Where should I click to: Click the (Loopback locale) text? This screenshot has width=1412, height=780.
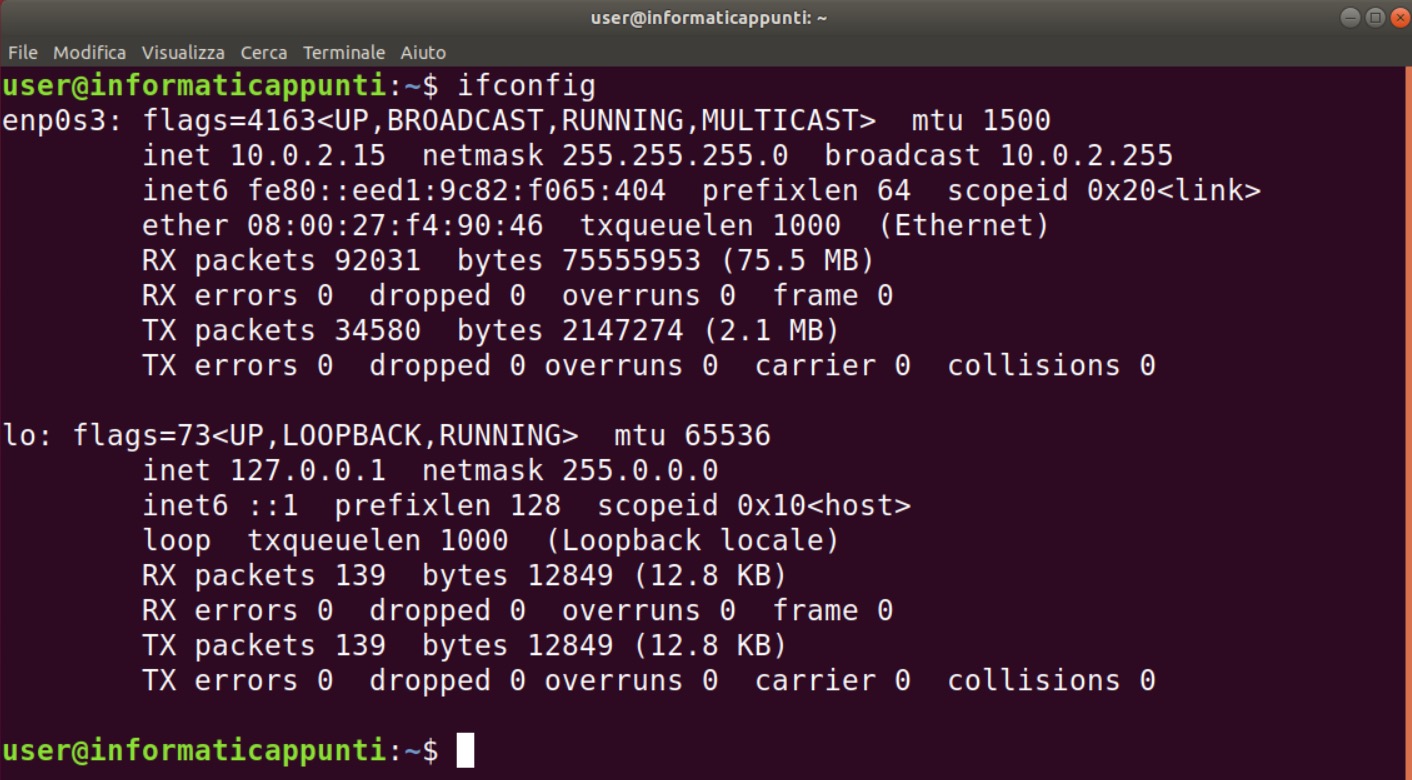tap(692, 541)
